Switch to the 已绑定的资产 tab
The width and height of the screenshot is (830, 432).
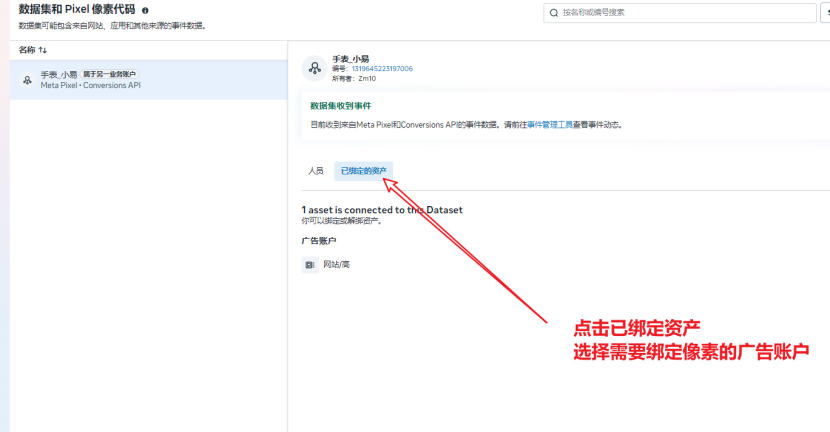(364, 171)
